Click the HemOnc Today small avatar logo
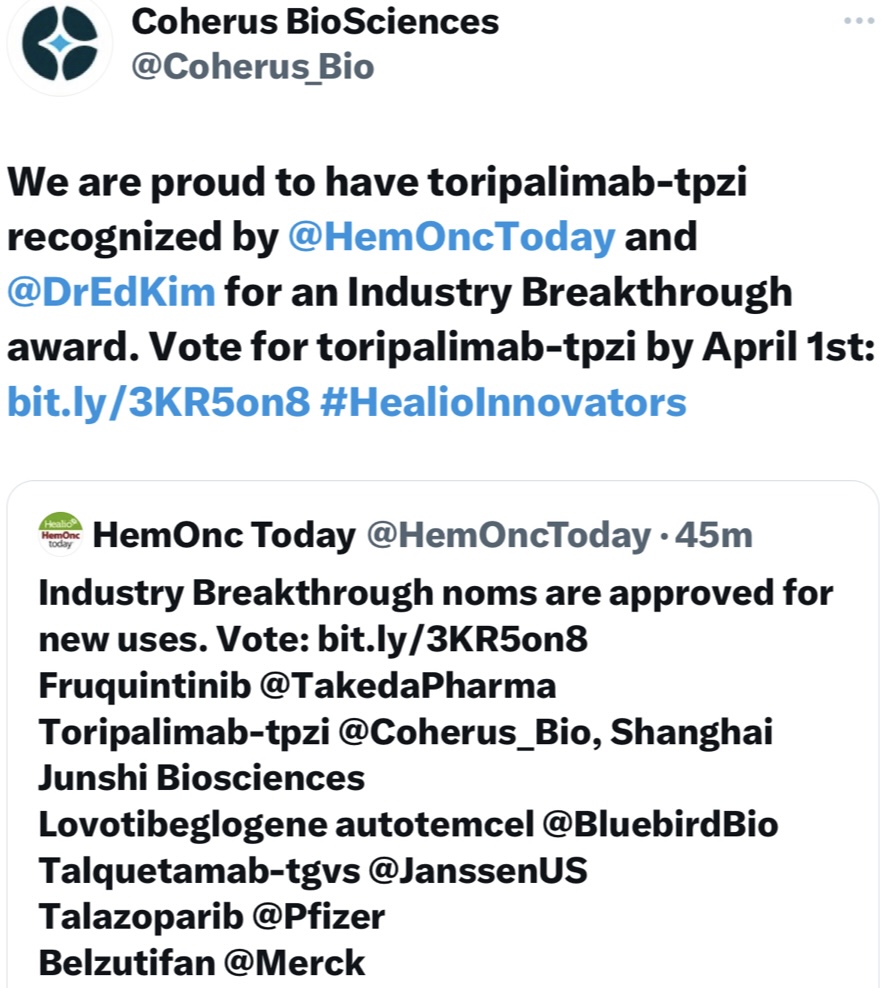 click(60, 535)
